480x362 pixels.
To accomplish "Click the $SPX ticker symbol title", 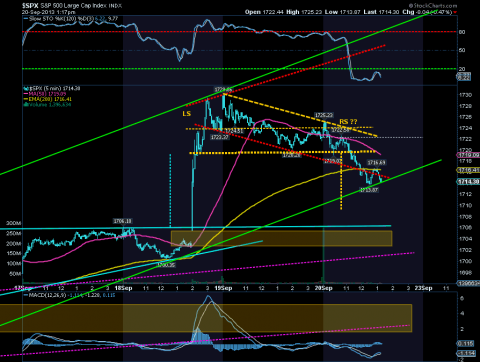I will (x=30, y=6).
